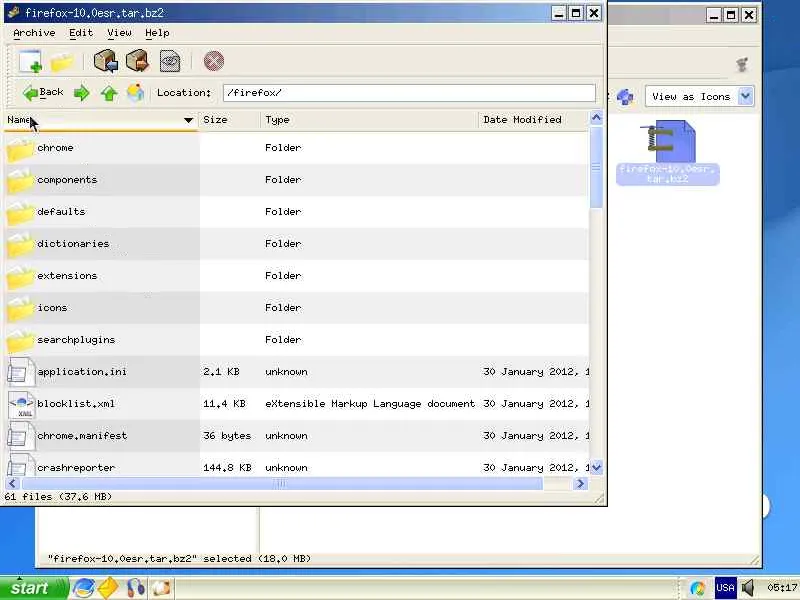This screenshot has width=800, height=600.
Task: Select the dictionaries folder icon
Action: point(20,246)
